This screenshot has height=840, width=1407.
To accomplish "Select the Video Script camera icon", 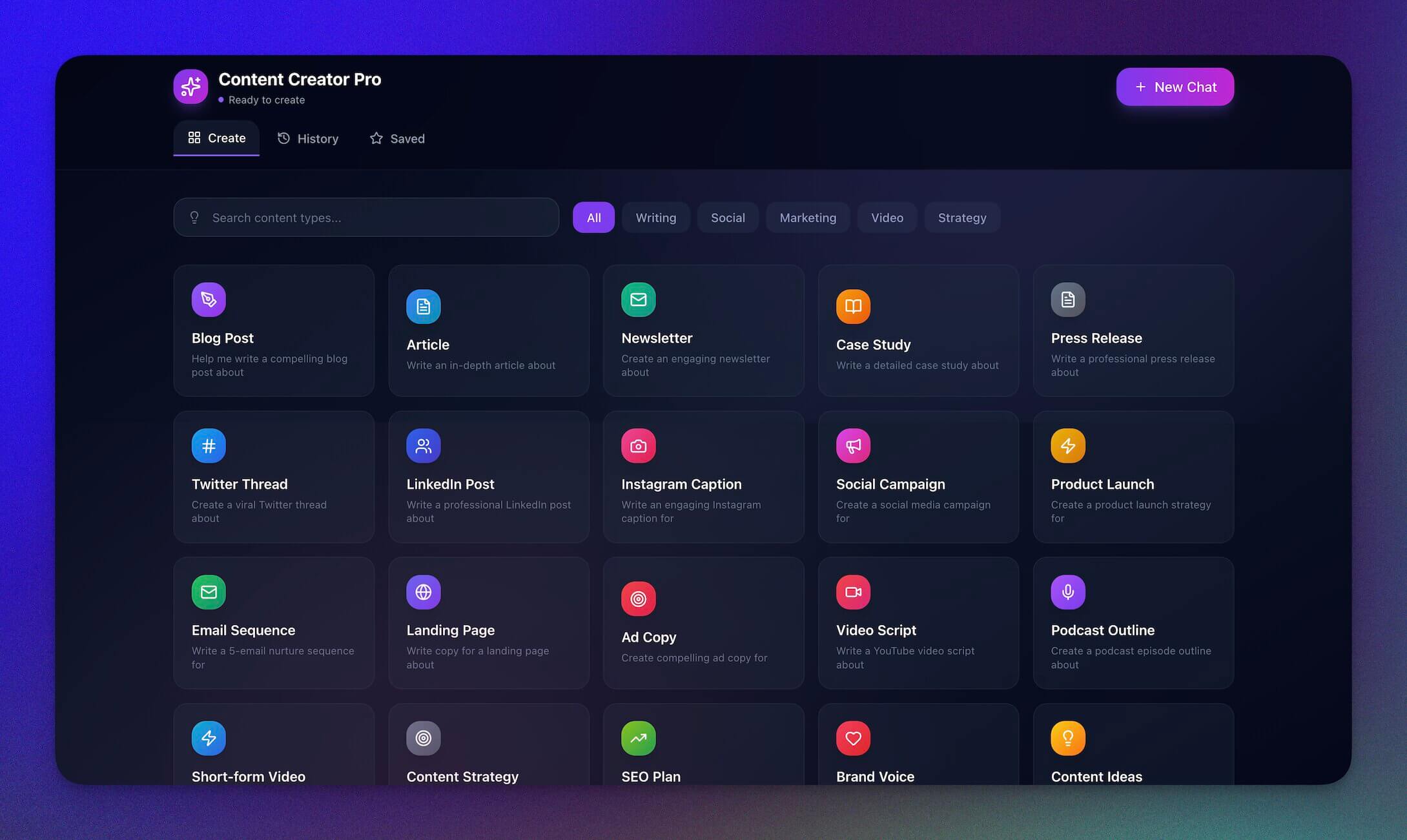I will pos(853,591).
